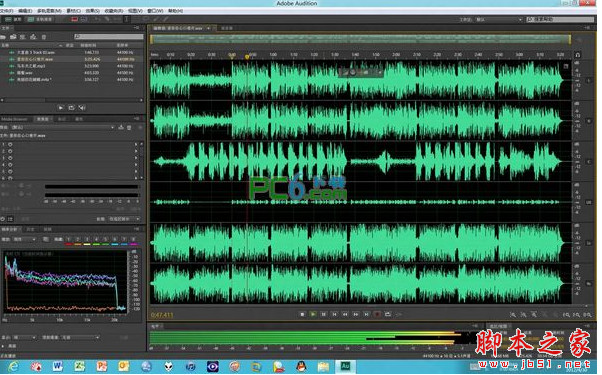Open the View (视图) menu
Screen dimensions: 602x375
[x=135, y=11]
